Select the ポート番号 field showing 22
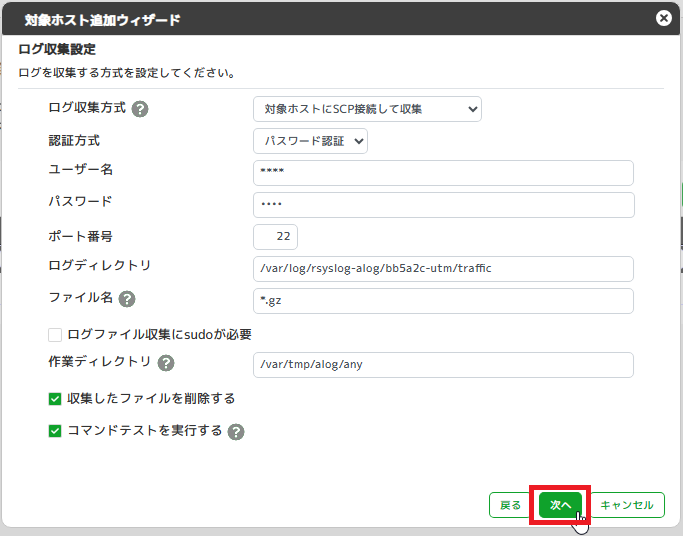The height and width of the screenshot is (536, 683). coord(275,237)
